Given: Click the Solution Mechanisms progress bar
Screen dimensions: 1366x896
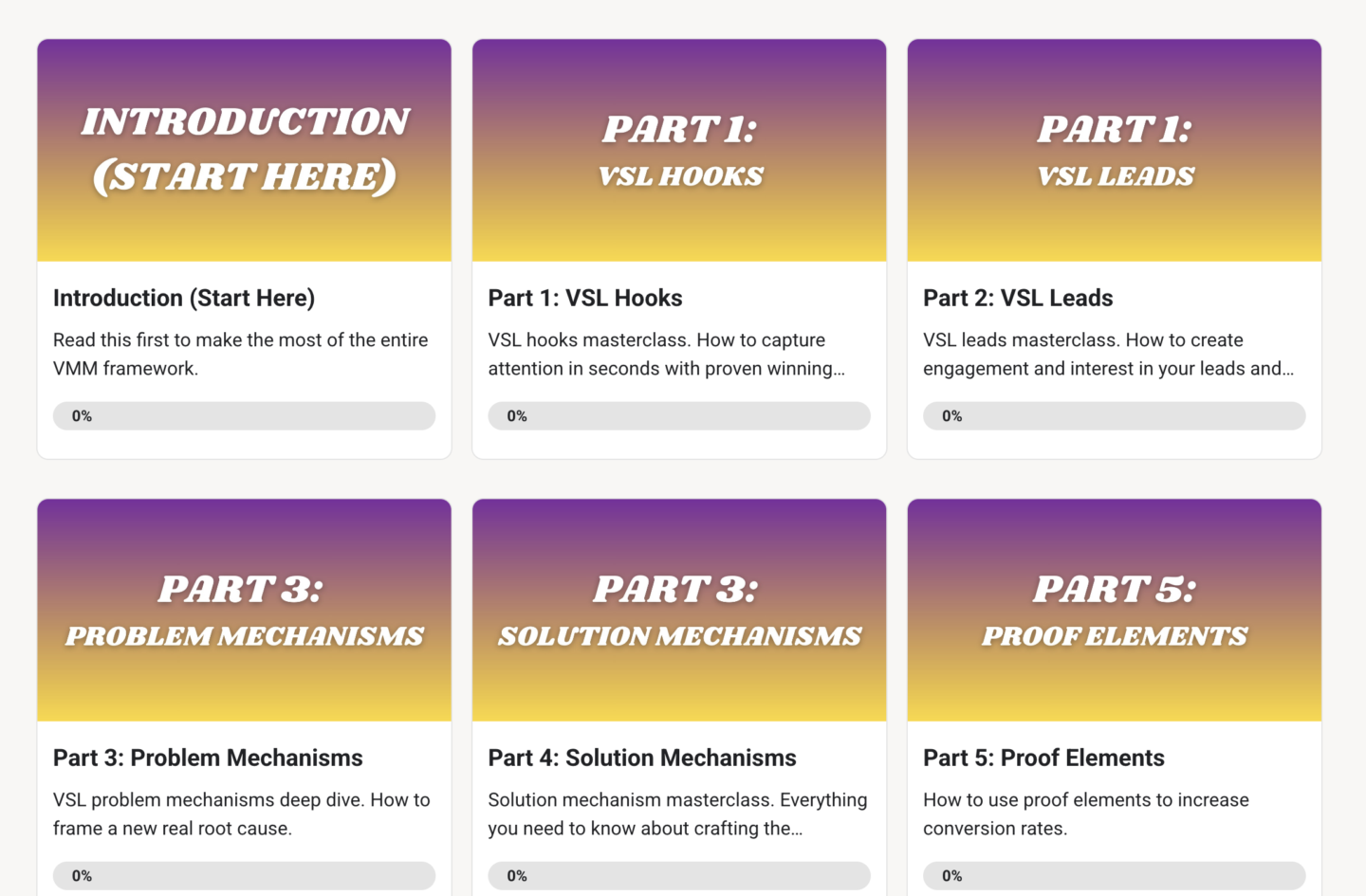Looking at the screenshot, I should (679, 875).
